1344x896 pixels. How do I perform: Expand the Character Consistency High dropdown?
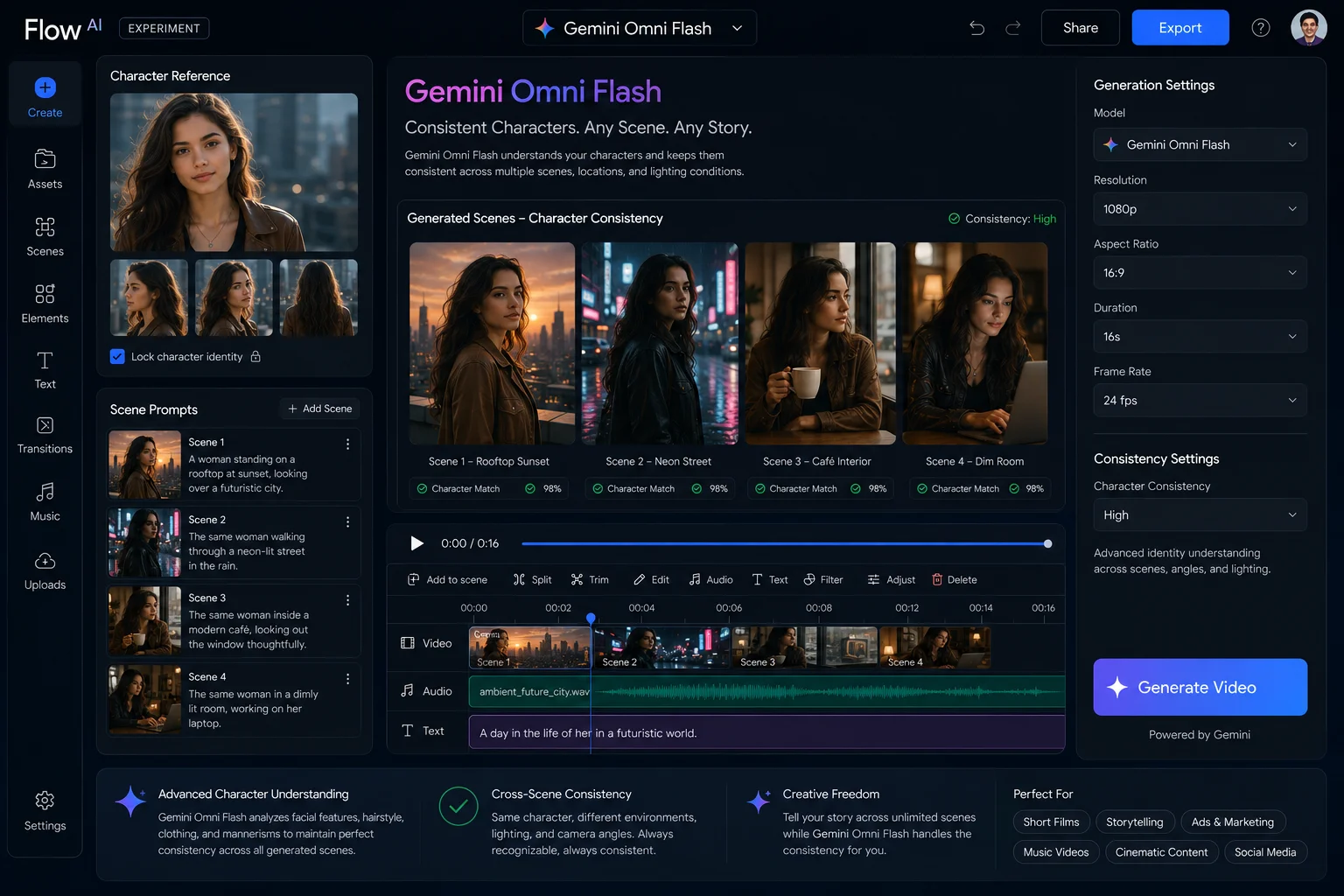(1200, 515)
